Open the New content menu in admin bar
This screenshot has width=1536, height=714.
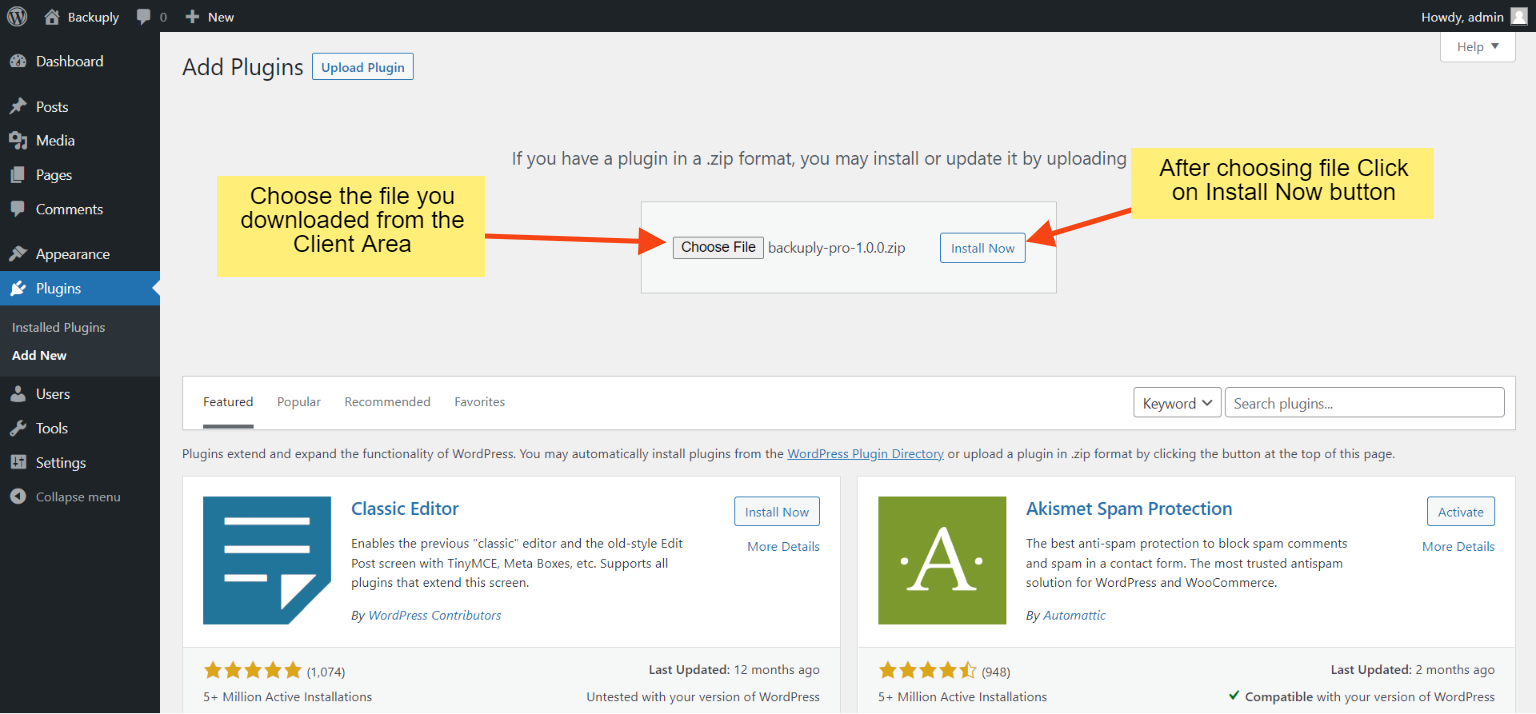[210, 17]
